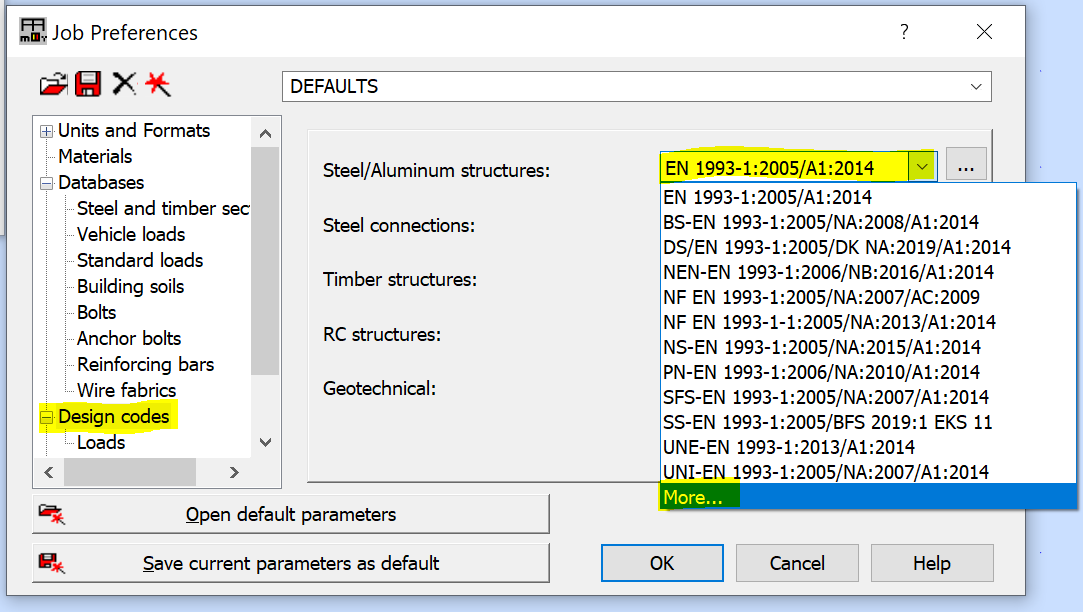This screenshot has height=612, width=1083.
Task: Open Help from the dialog button
Action: 932,563
